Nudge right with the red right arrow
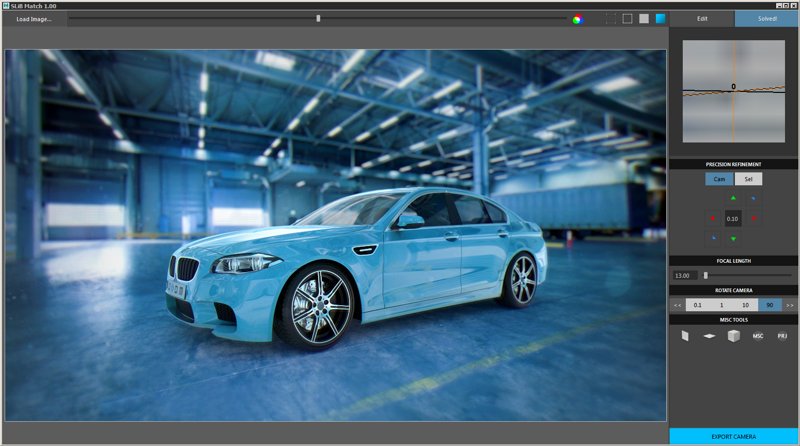800x446 pixels. [x=754, y=218]
